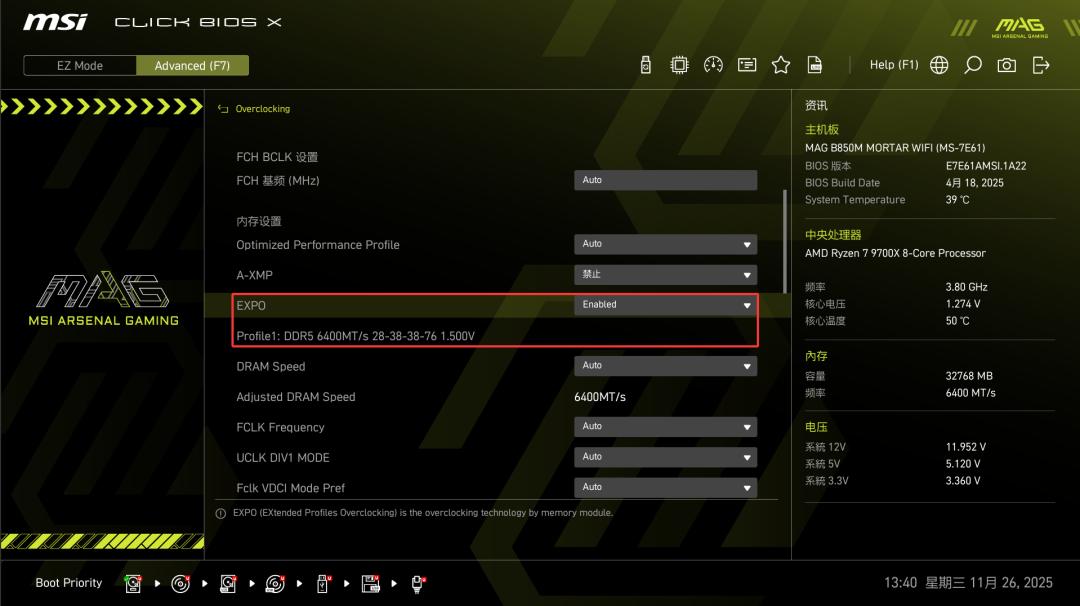Switch to EZ Mode
1080x606 pixels.
pos(79,66)
